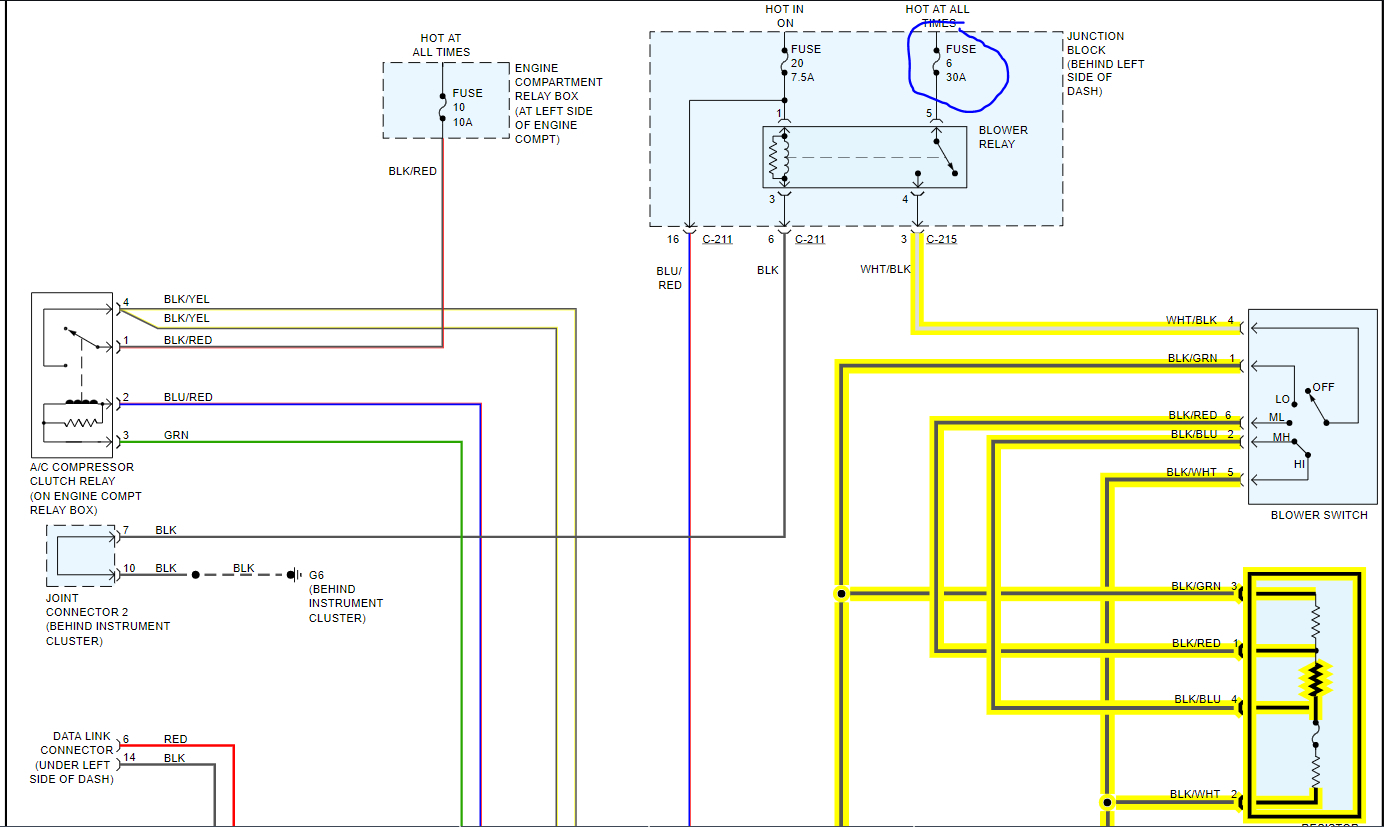Click the BLK/BLU label at resistor pin 4
Screen dimensions: 1384x827
tap(1198, 699)
